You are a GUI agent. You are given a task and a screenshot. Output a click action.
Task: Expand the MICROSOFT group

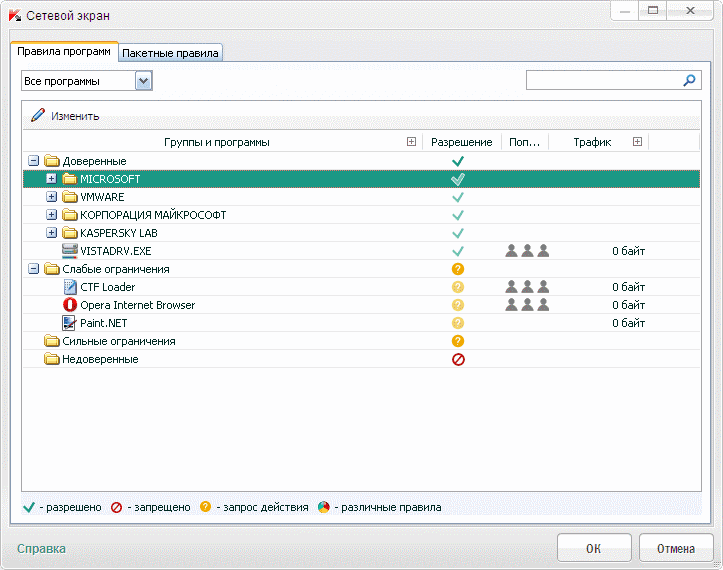click(x=52, y=179)
